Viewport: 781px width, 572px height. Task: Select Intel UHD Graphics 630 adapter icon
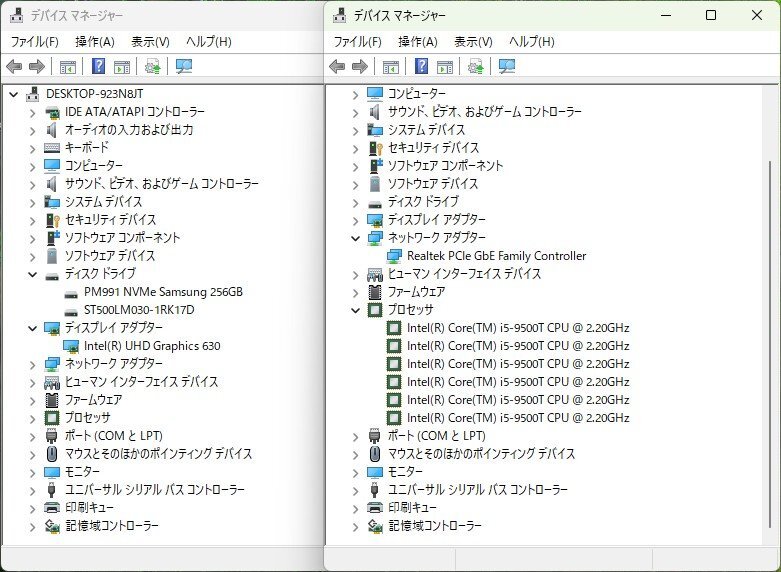pos(71,346)
